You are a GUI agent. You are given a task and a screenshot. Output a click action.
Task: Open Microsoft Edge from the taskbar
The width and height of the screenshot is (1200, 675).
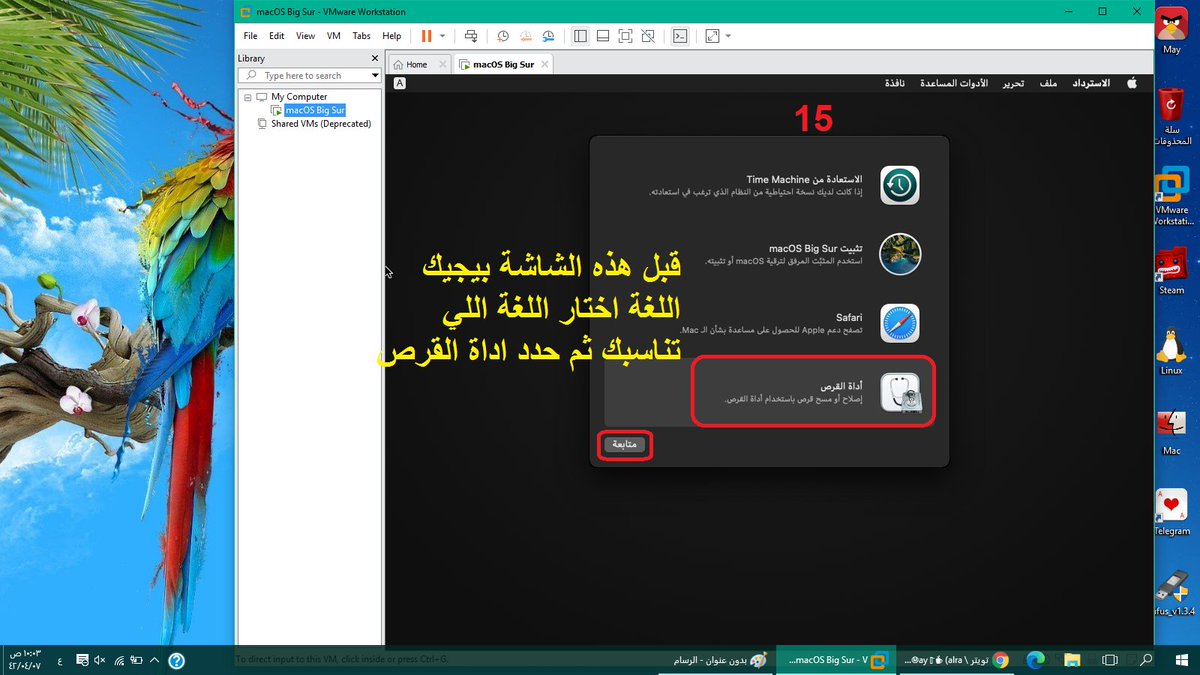point(1035,660)
